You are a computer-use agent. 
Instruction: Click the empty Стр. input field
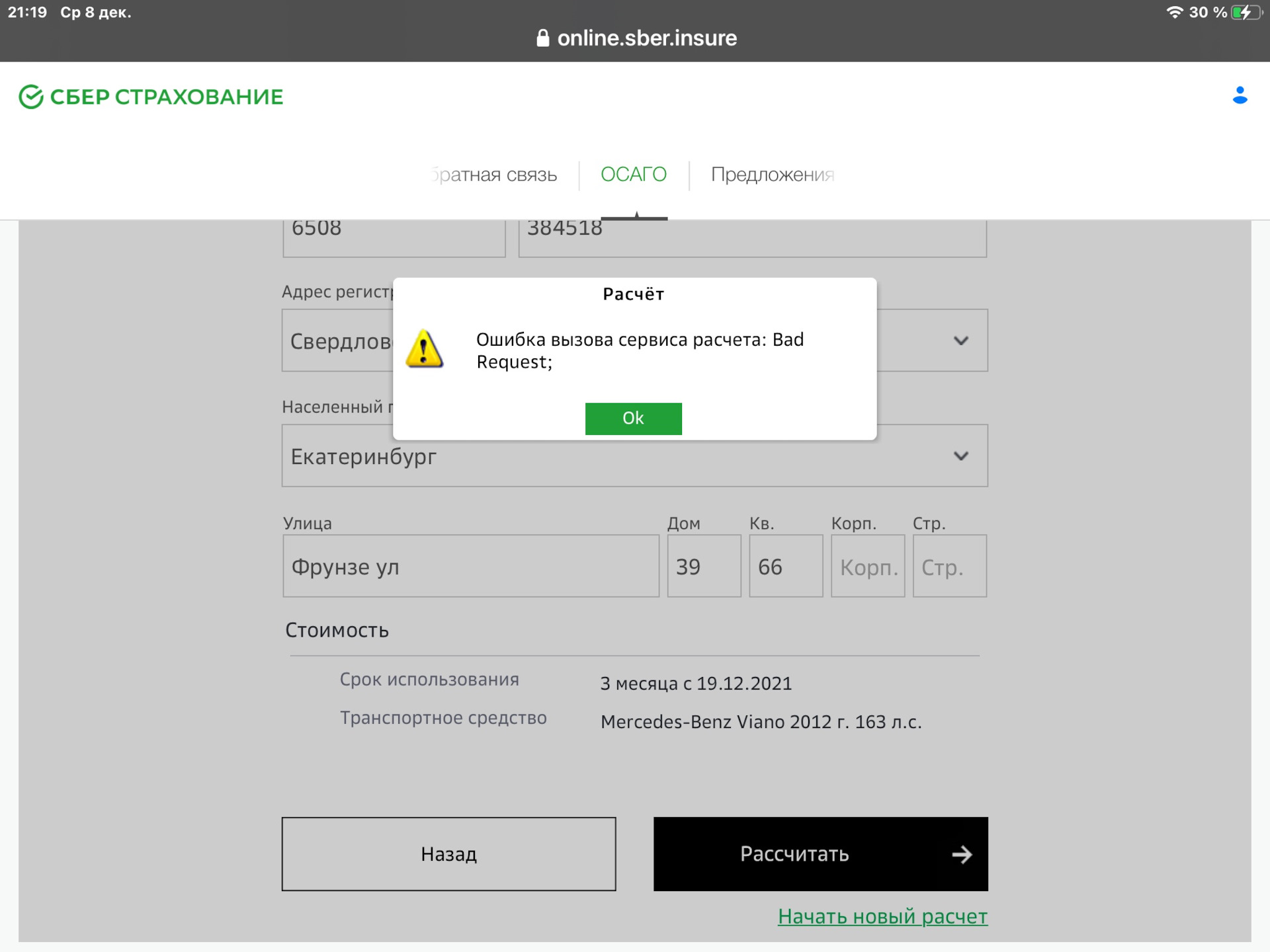949,567
